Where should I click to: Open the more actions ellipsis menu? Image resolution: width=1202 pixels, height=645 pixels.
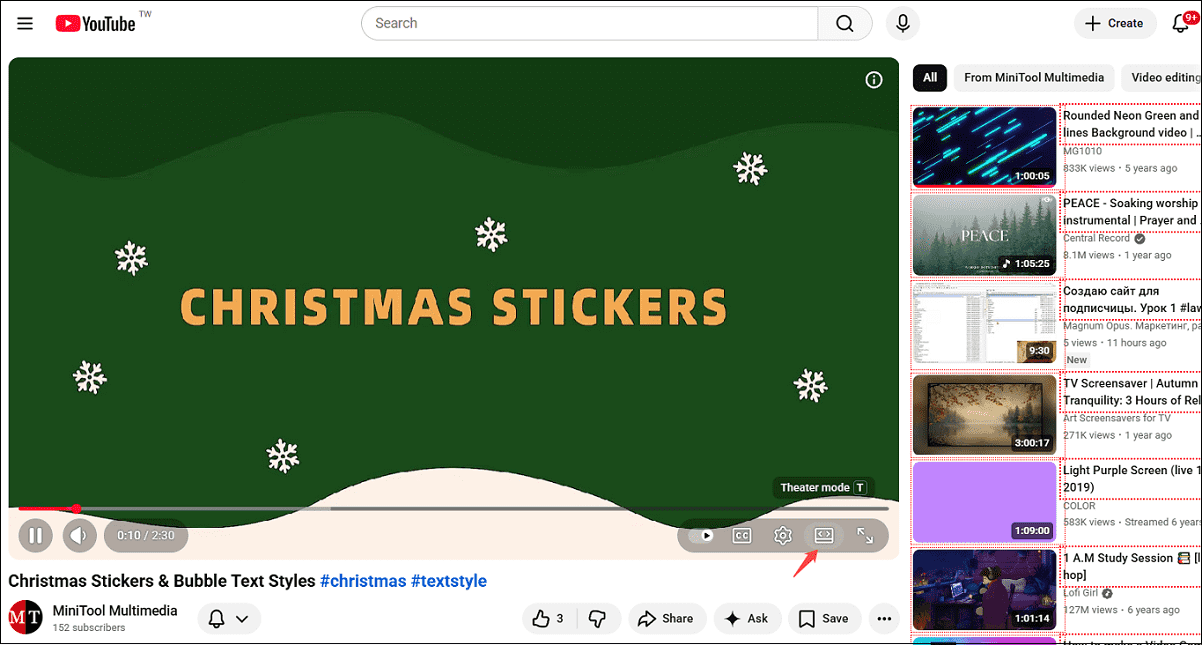click(884, 618)
